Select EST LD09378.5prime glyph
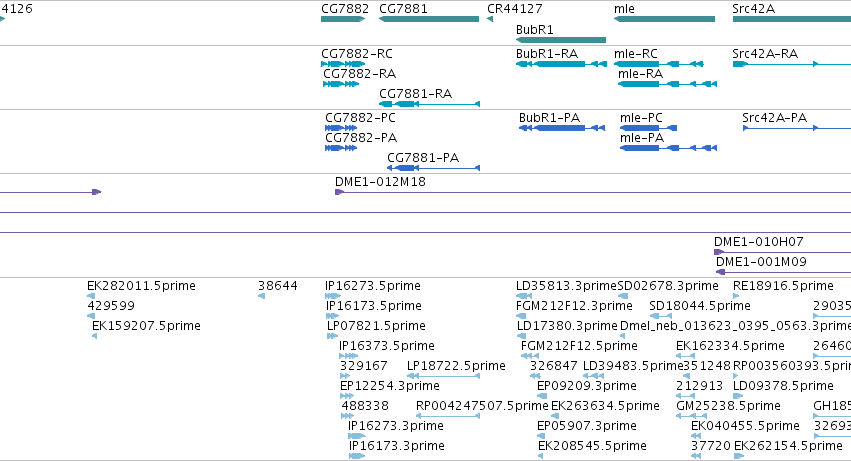Viewport: 851px width, 461px height. click(739, 396)
